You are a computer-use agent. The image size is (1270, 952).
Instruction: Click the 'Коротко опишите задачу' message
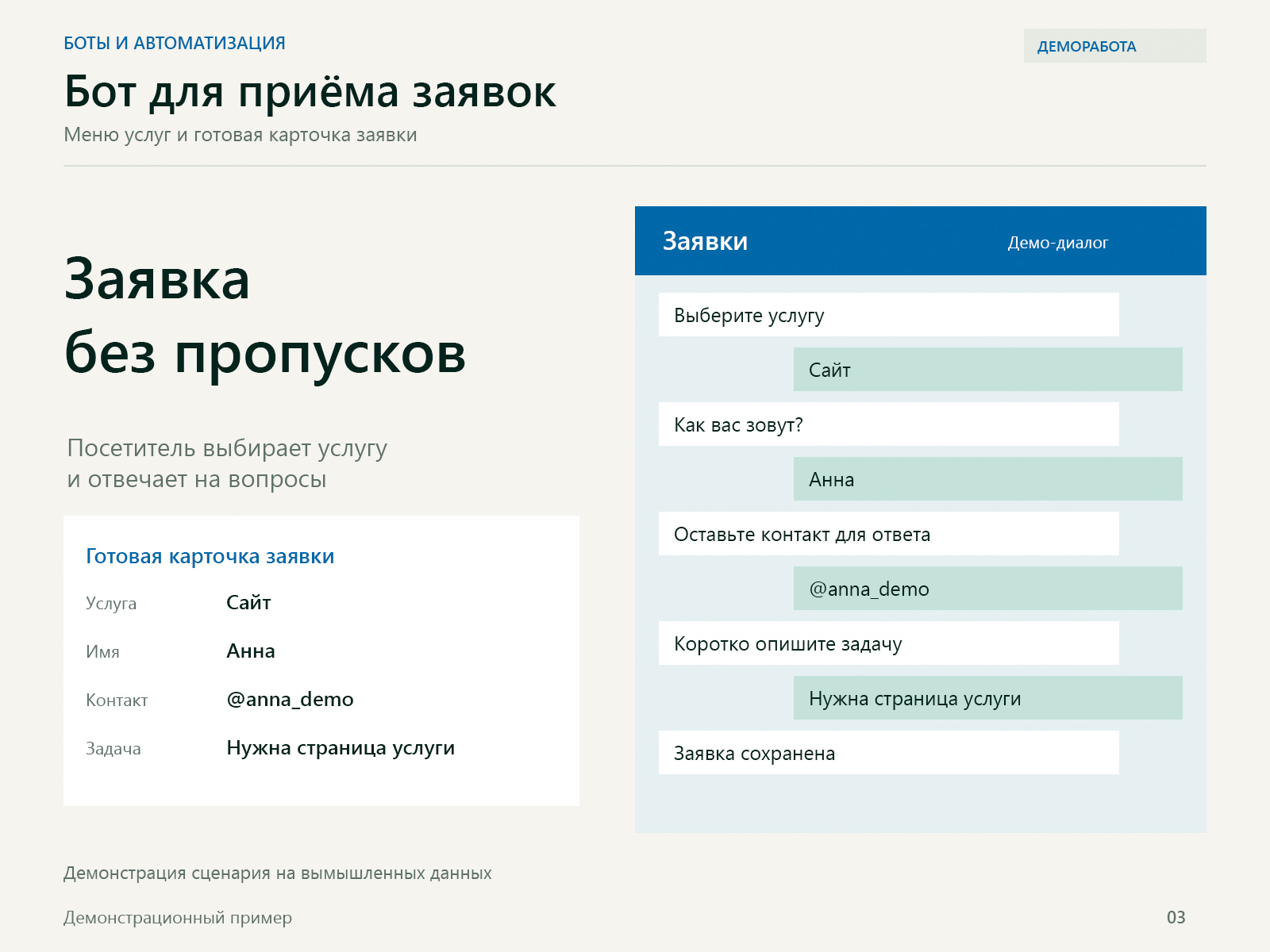click(x=889, y=643)
